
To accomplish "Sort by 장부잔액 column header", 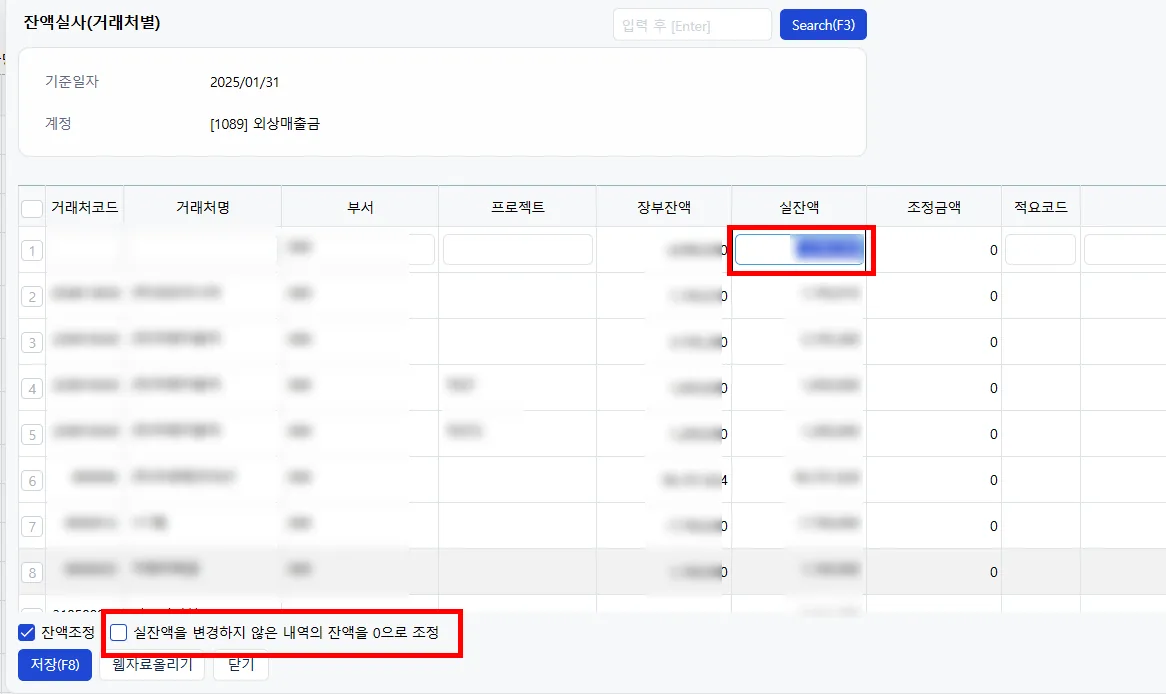I will (663, 208).
